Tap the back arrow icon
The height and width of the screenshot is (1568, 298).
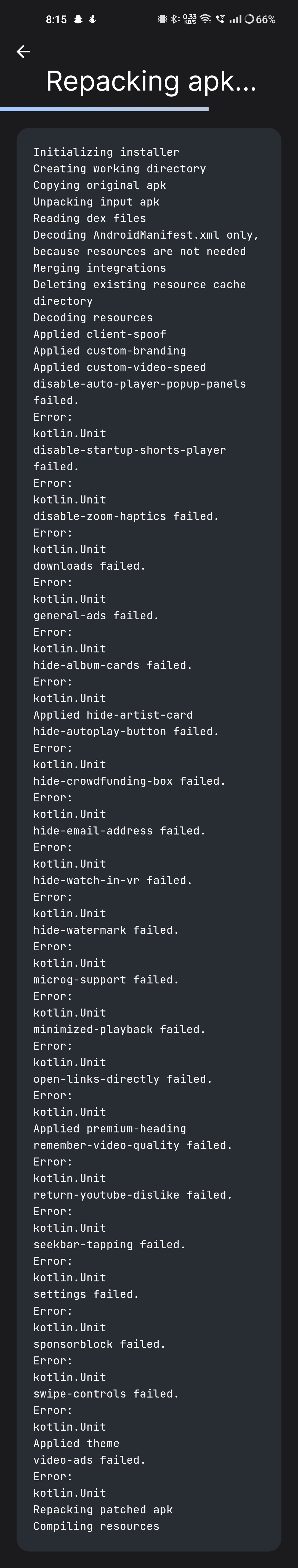pyautogui.click(x=23, y=52)
